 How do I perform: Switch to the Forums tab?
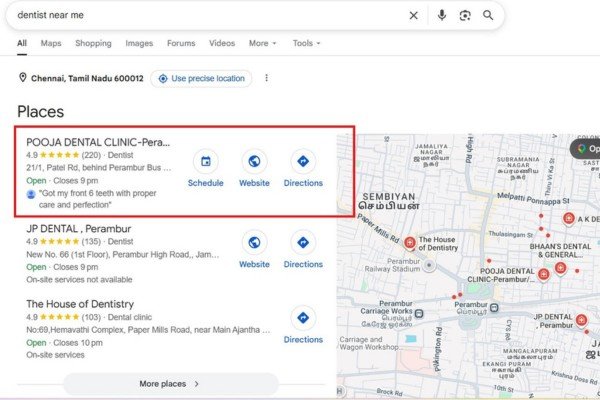click(x=181, y=43)
